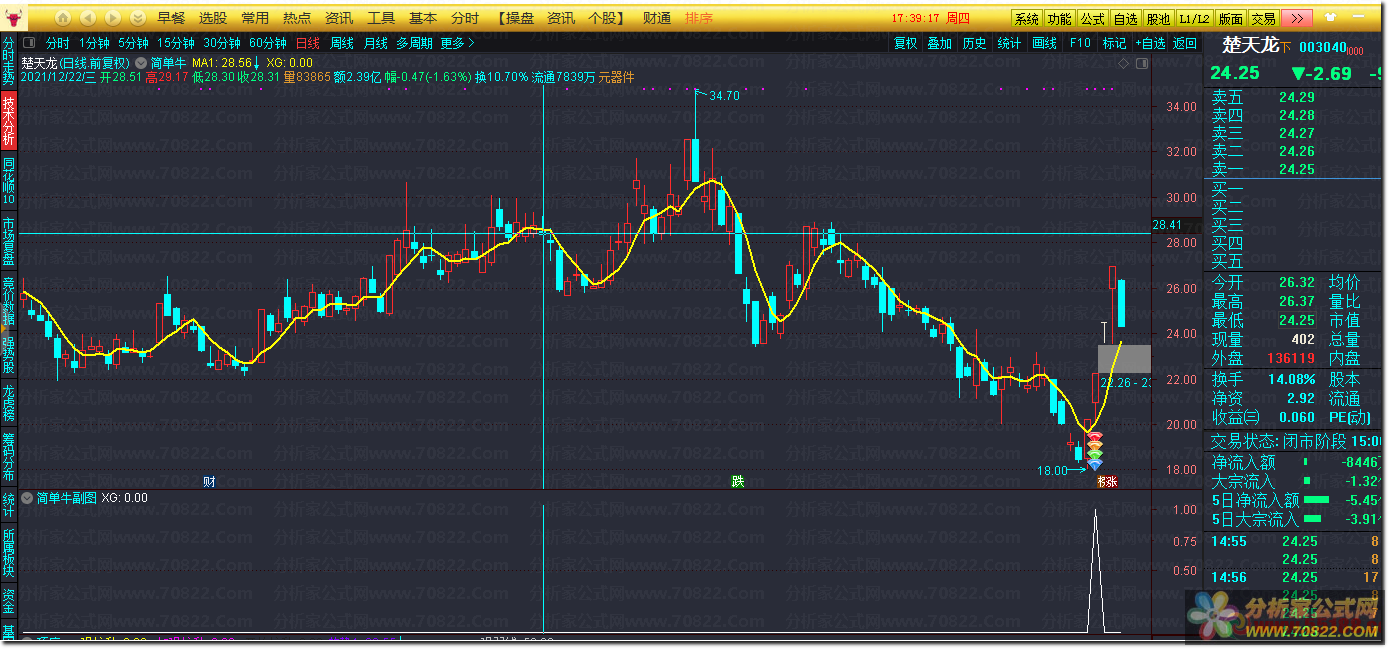Click the 自选 button in top bar

tap(1125, 19)
